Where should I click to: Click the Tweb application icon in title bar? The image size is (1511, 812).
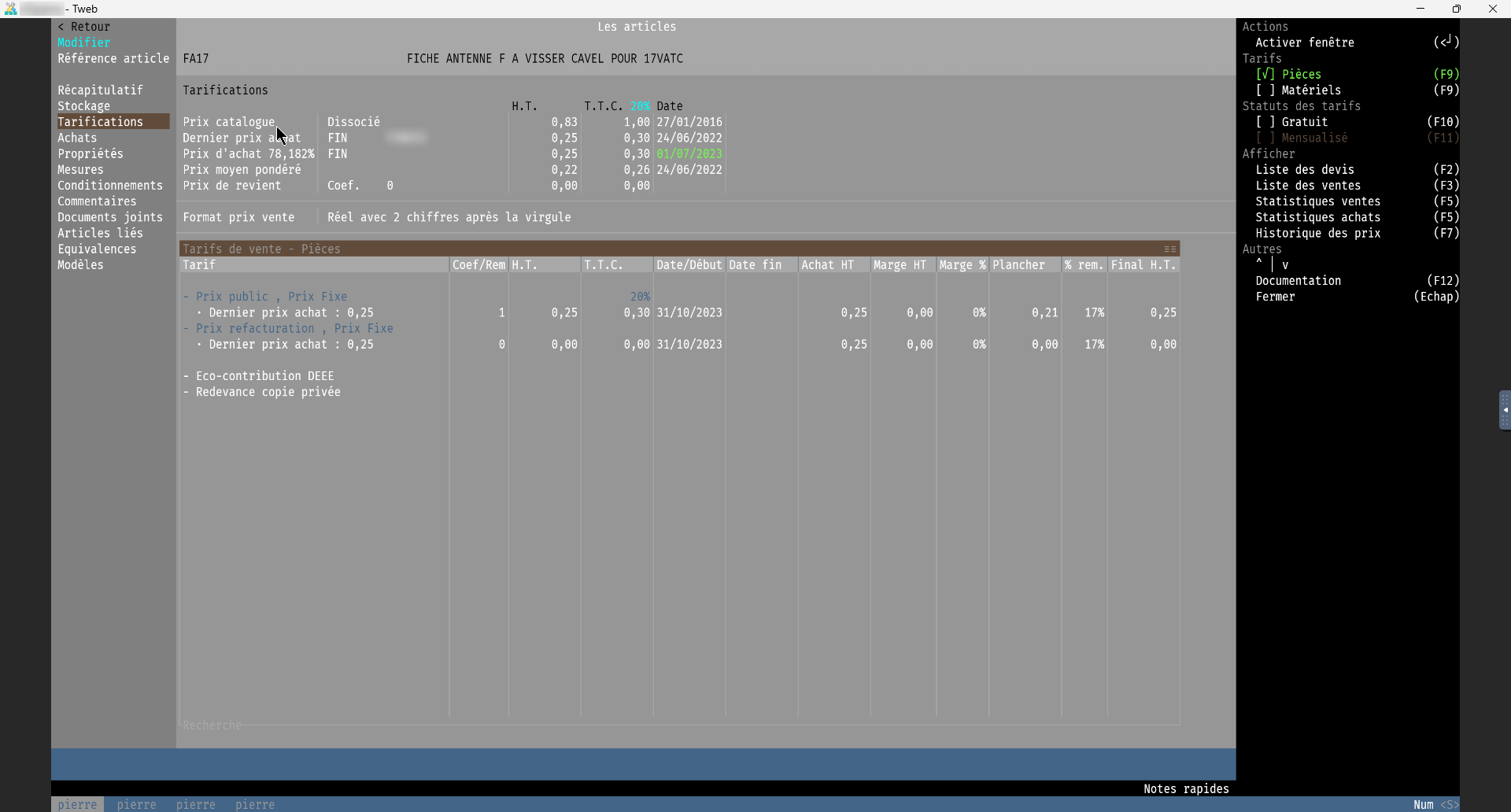click(10, 9)
